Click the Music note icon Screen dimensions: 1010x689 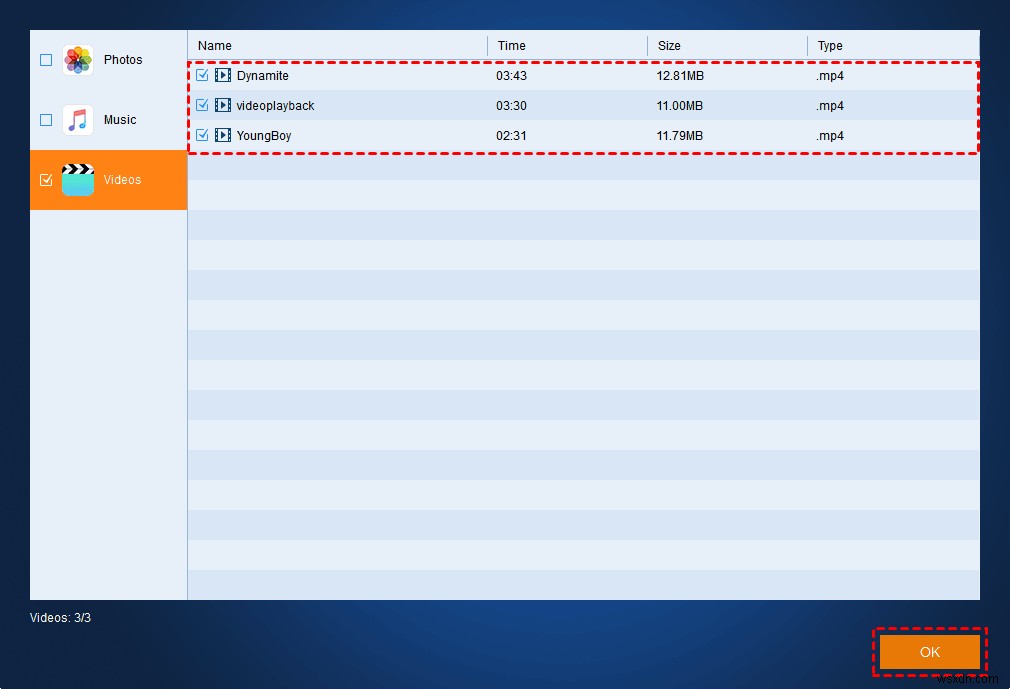click(x=78, y=120)
